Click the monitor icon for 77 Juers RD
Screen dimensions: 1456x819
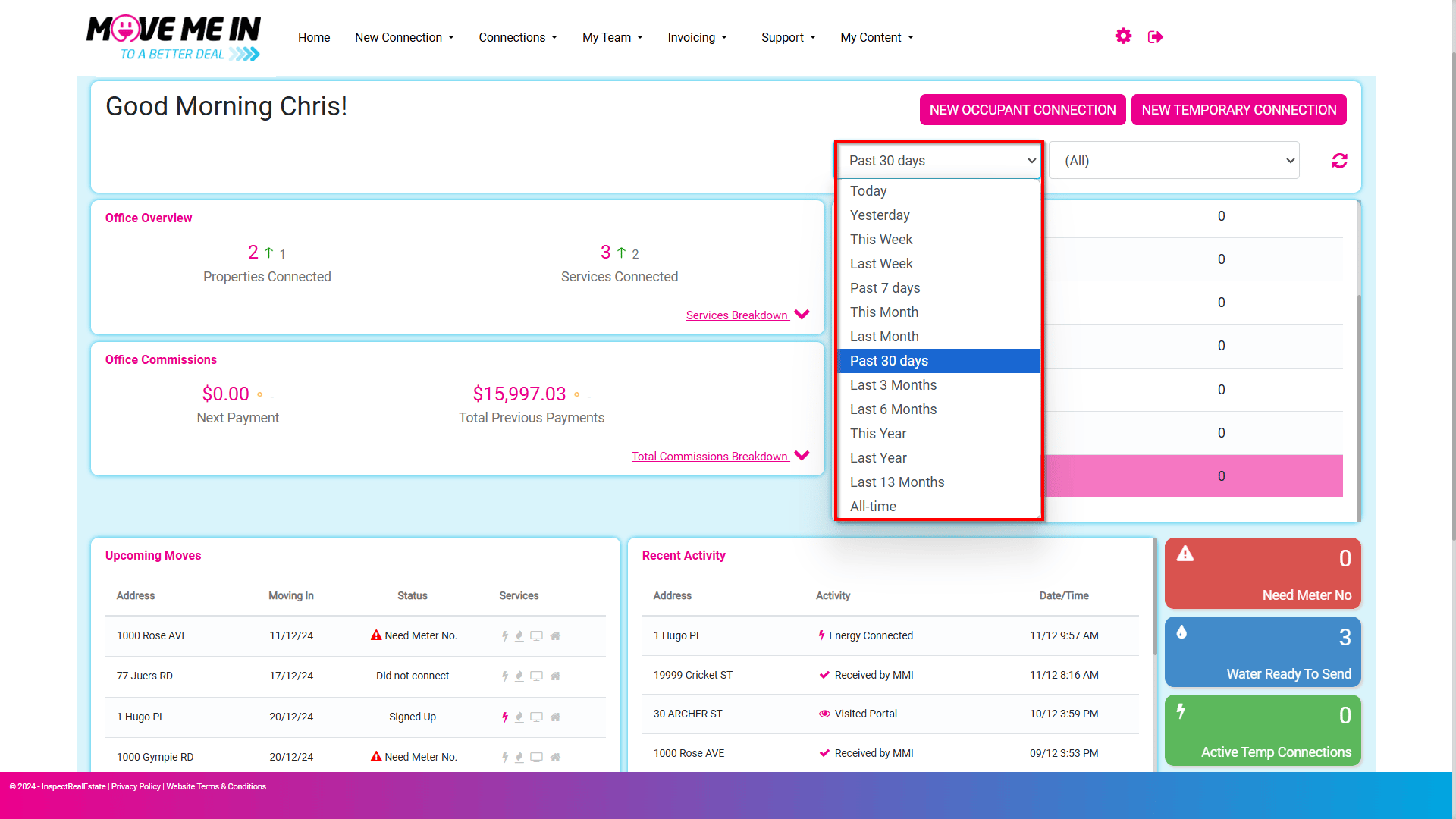(x=536, y=676)
